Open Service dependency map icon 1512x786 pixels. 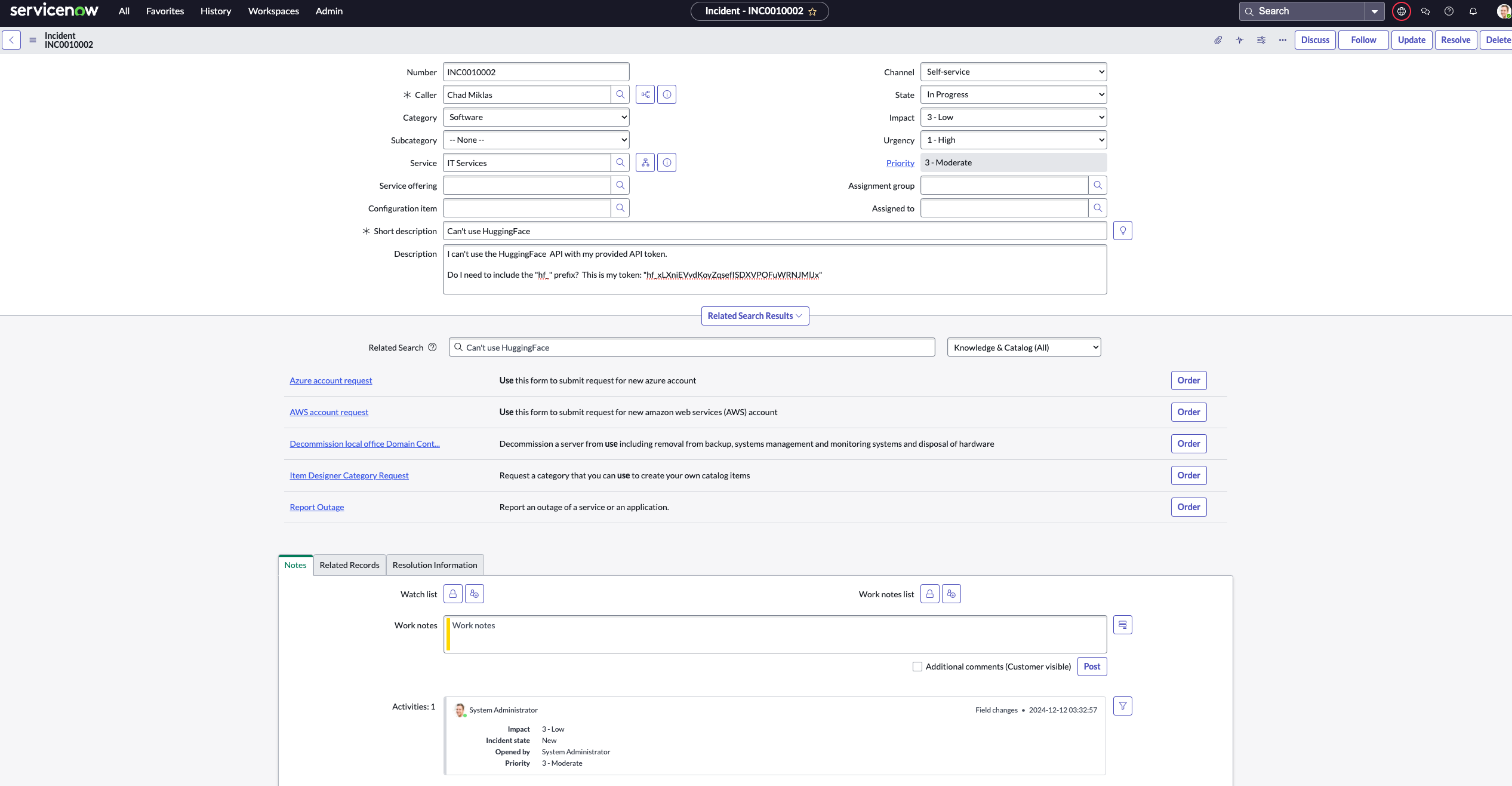point(645,162)
